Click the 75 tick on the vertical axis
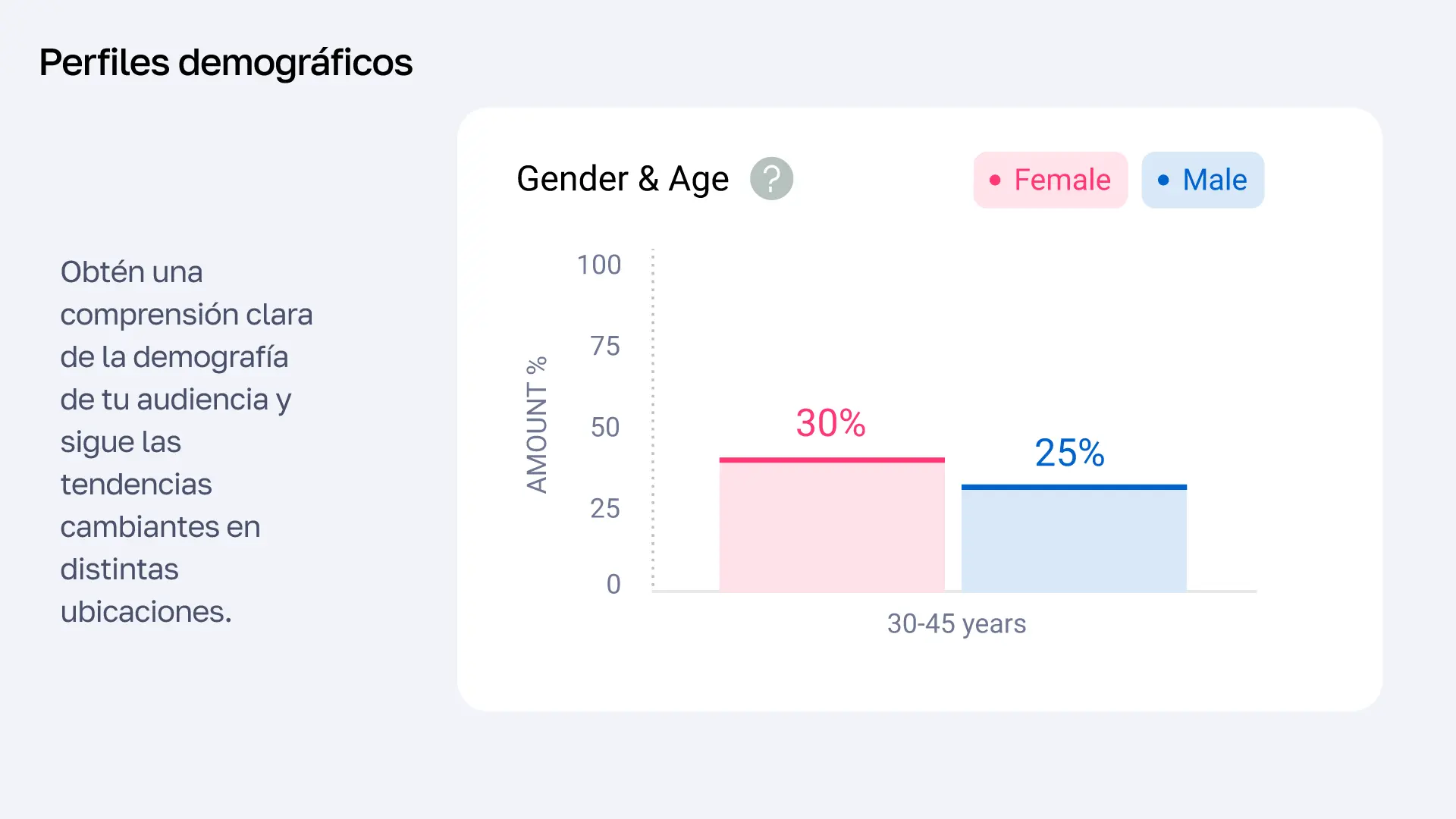 [x=605, y=346]
